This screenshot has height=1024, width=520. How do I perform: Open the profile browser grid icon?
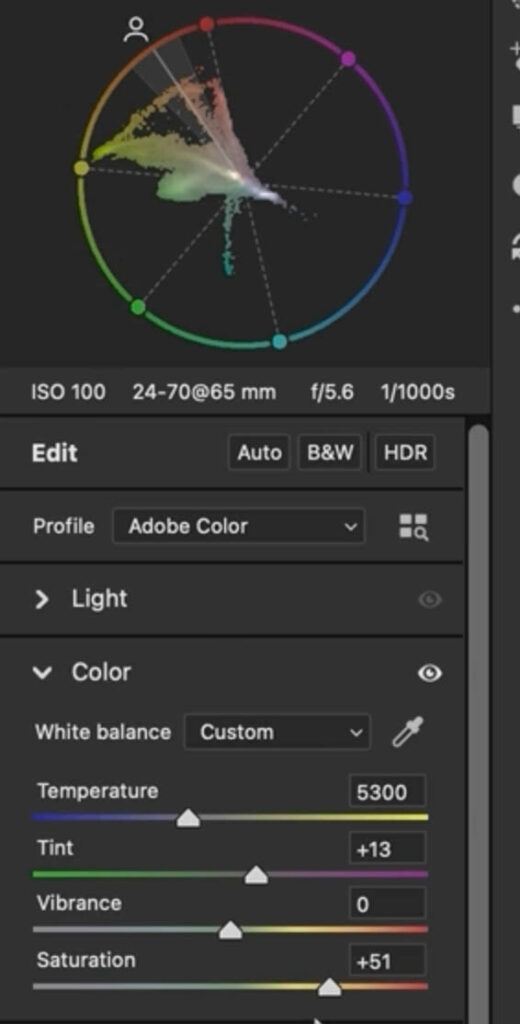point(414,527)
